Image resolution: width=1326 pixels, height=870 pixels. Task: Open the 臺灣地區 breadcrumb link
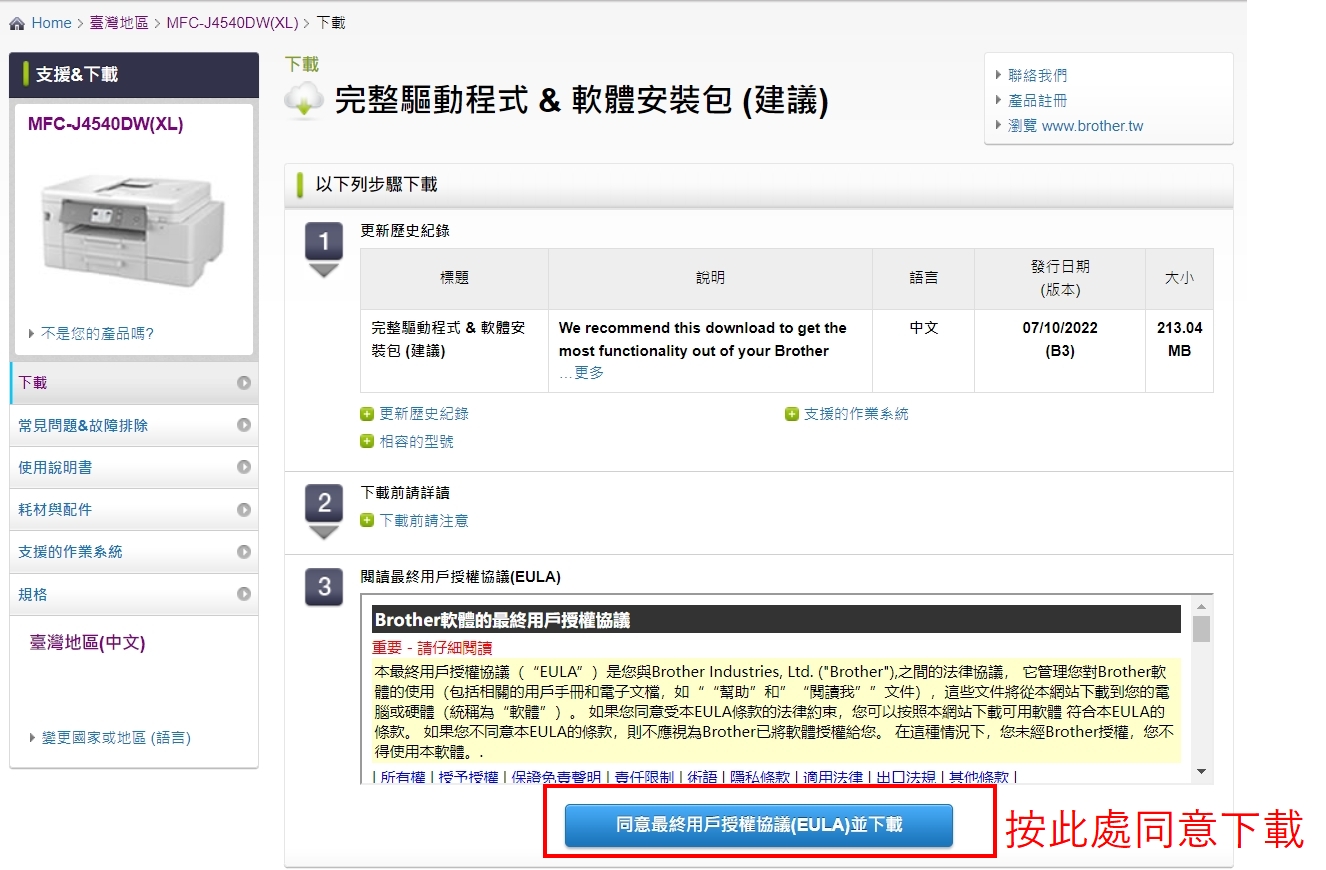coord(119,22)
